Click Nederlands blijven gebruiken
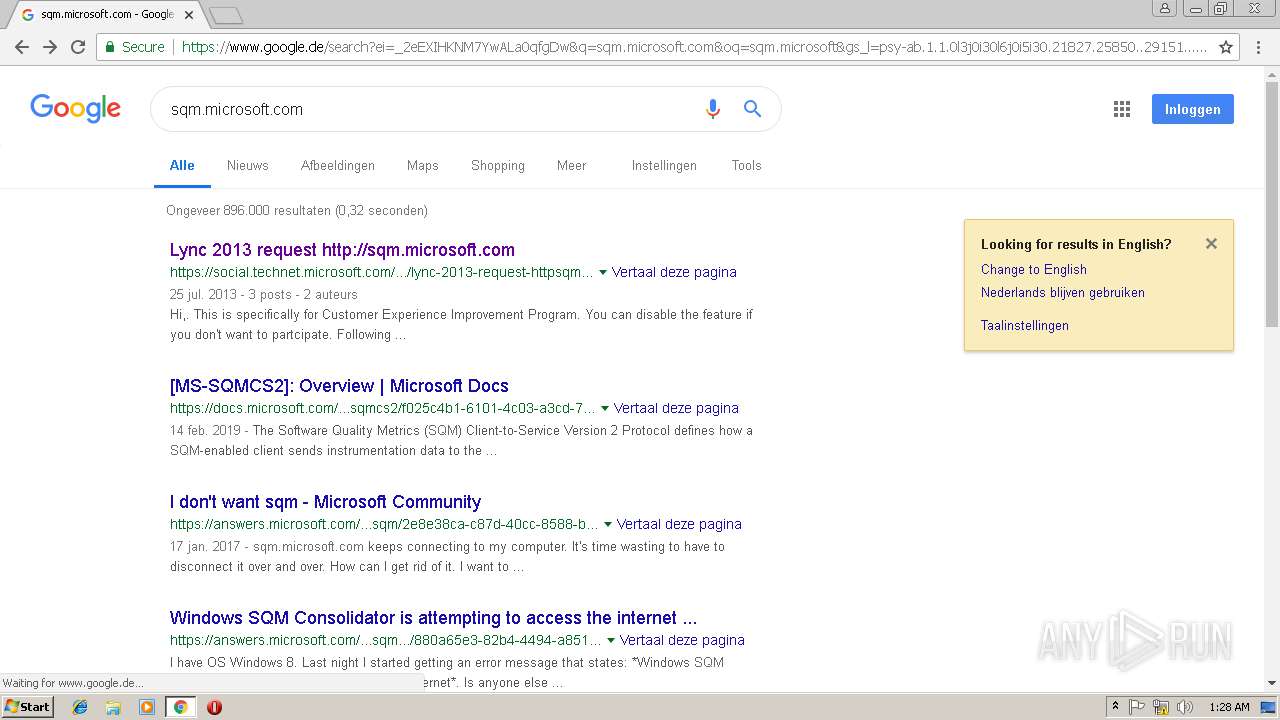 pyautogui.click(x=1062, y=293)
